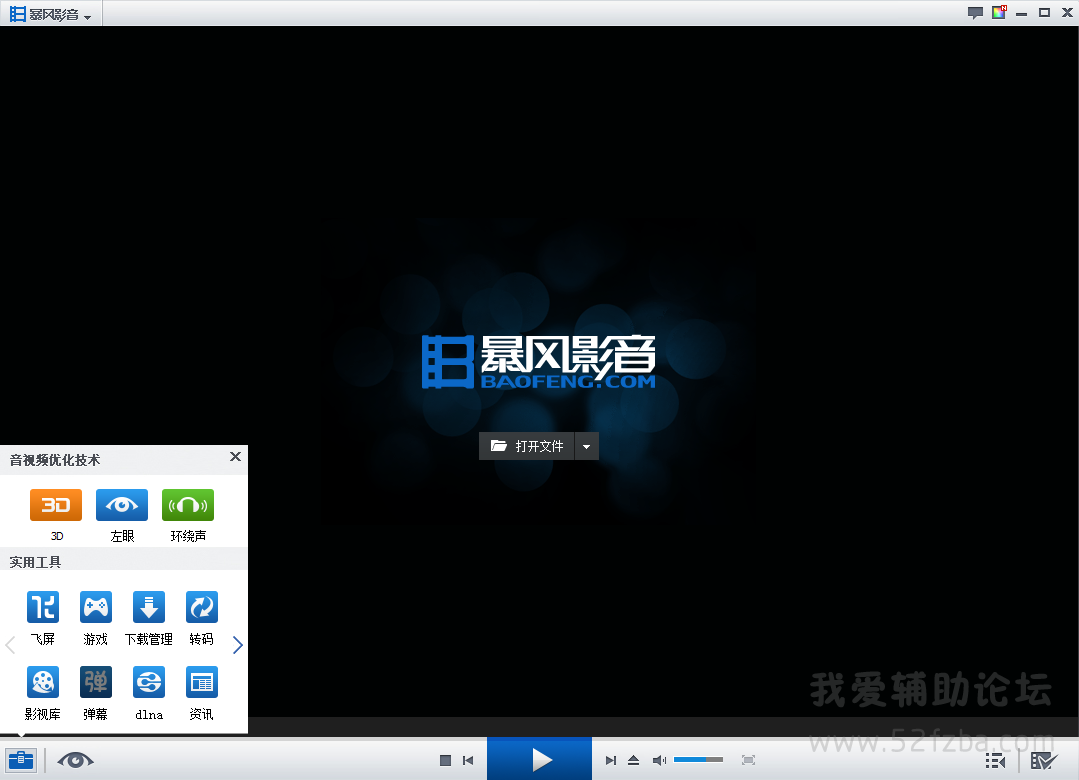
Task: Click the eject/open file icon
Action: tap(634, 760)
